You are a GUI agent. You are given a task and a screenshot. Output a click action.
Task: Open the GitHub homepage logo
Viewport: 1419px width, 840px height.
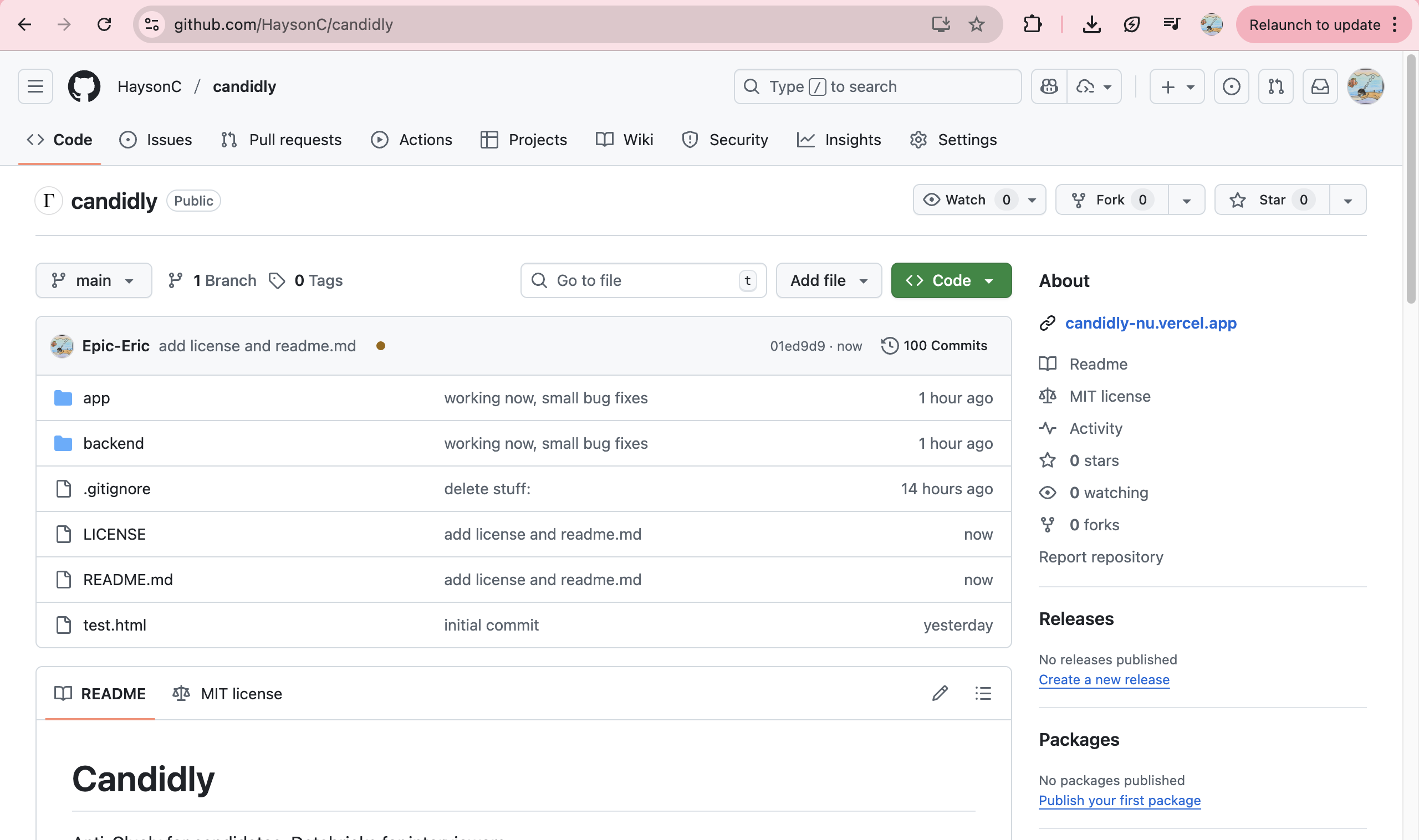84,86
